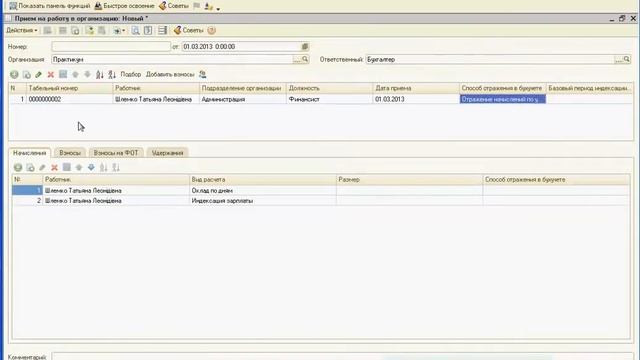
Task: Click the red X delete icon in accruals toolbar
Action: (x=54, y=168)
